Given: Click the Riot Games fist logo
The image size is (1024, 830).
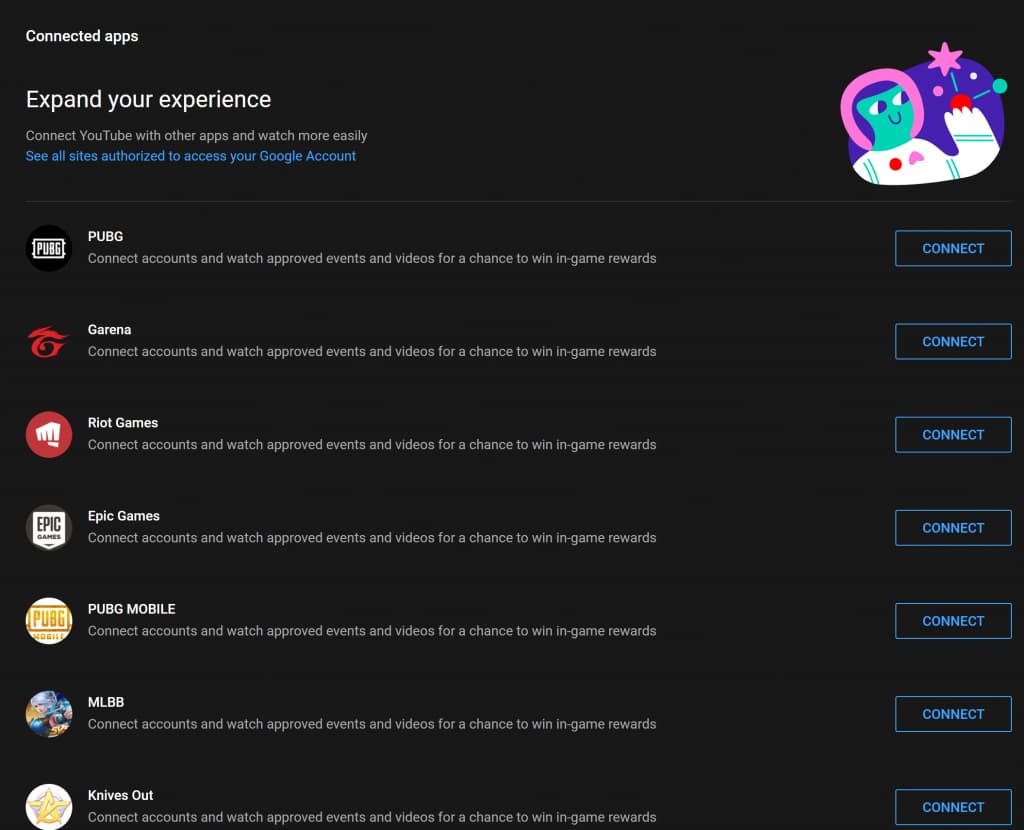Looking at the screenshot, I should click(49, 434).
